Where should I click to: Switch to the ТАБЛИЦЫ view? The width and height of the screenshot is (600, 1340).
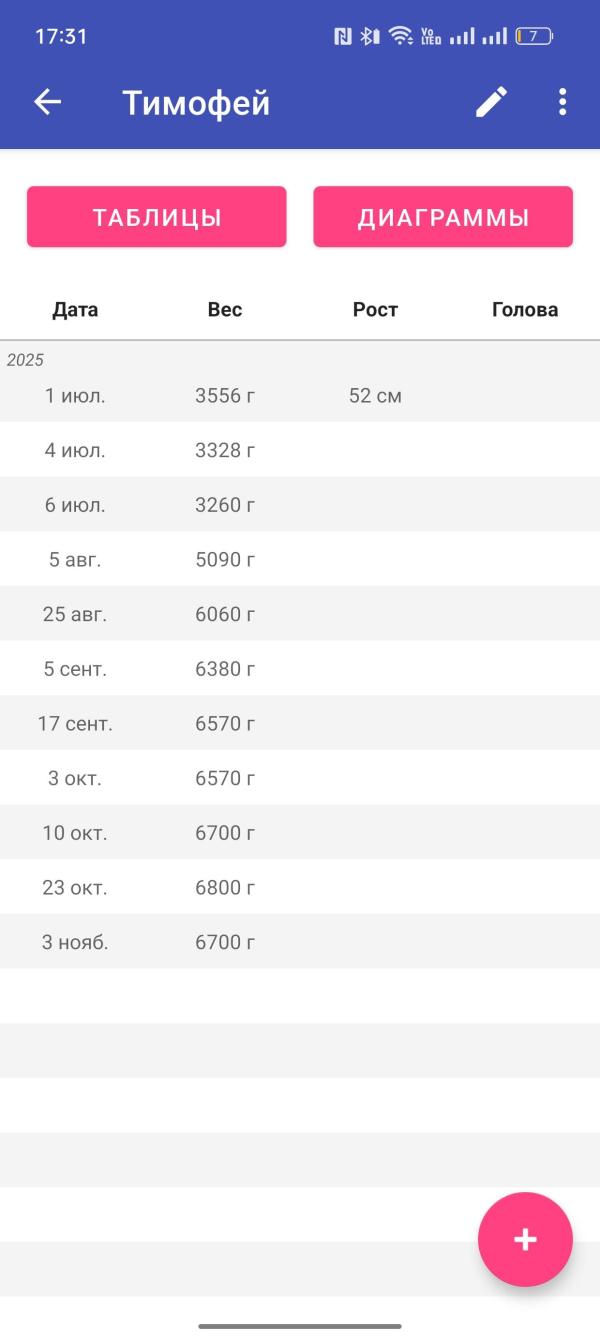[157, 217]
